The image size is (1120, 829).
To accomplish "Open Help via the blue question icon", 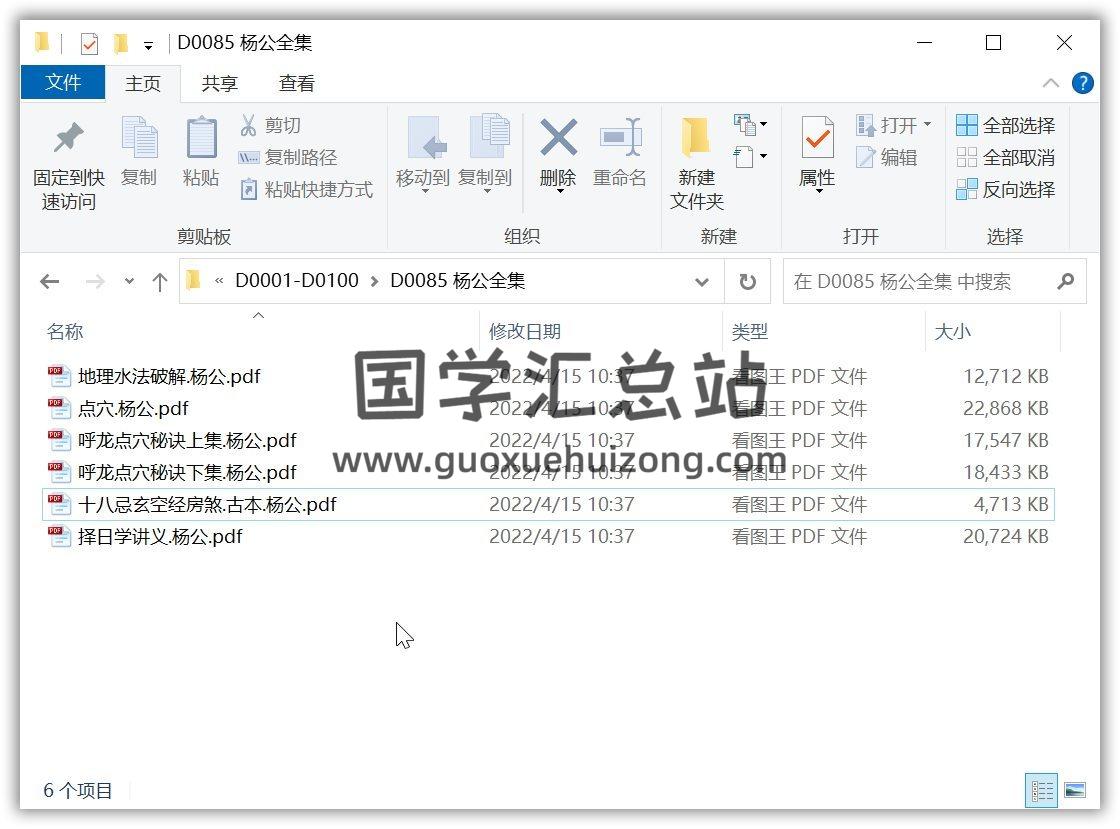I will coord(1083,84).
